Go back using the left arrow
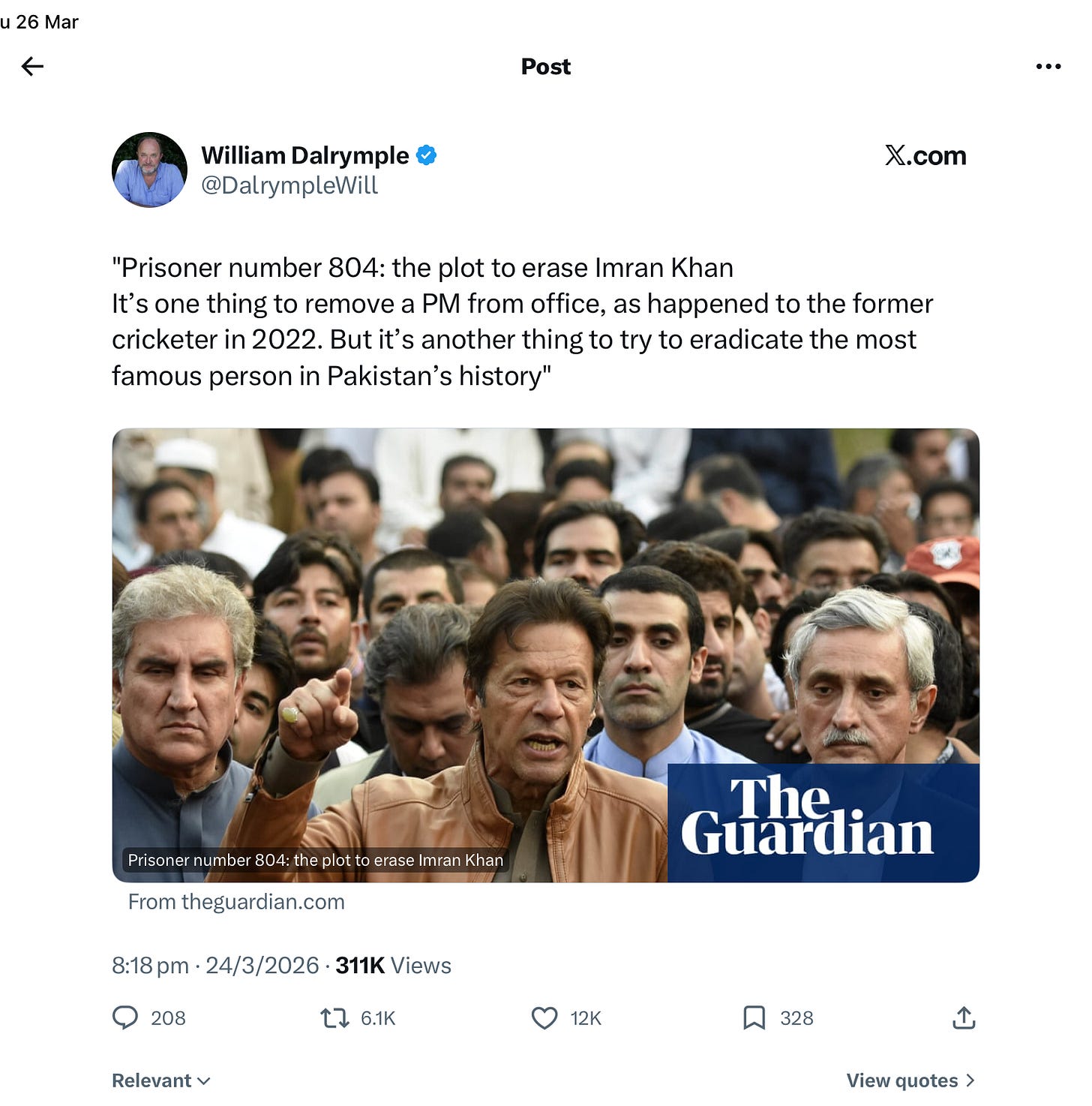1092x1106 pixels. [x=32, y=67]
